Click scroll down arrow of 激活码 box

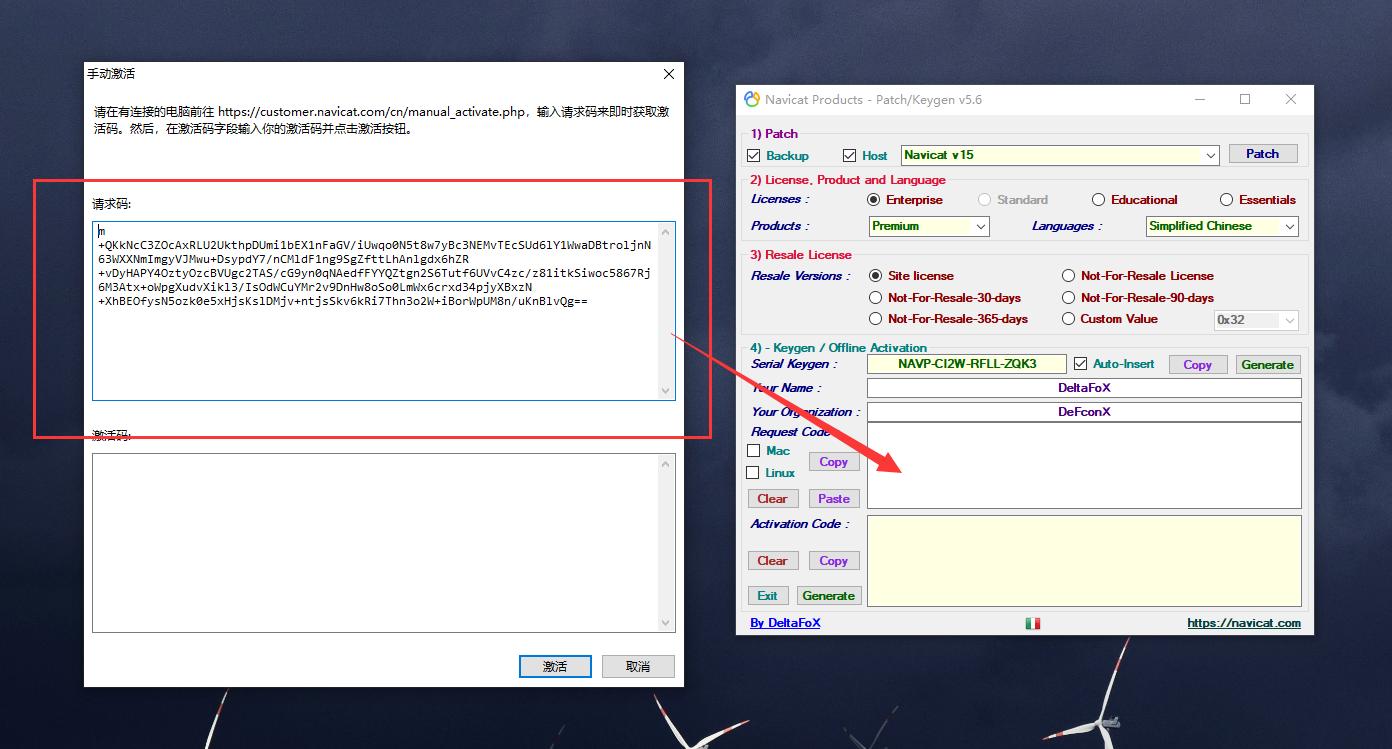[x=667, y=623]
